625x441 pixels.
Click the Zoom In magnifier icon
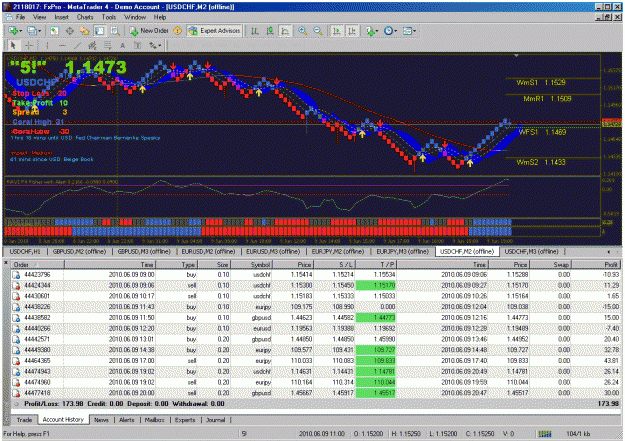(x=303, y=31)
